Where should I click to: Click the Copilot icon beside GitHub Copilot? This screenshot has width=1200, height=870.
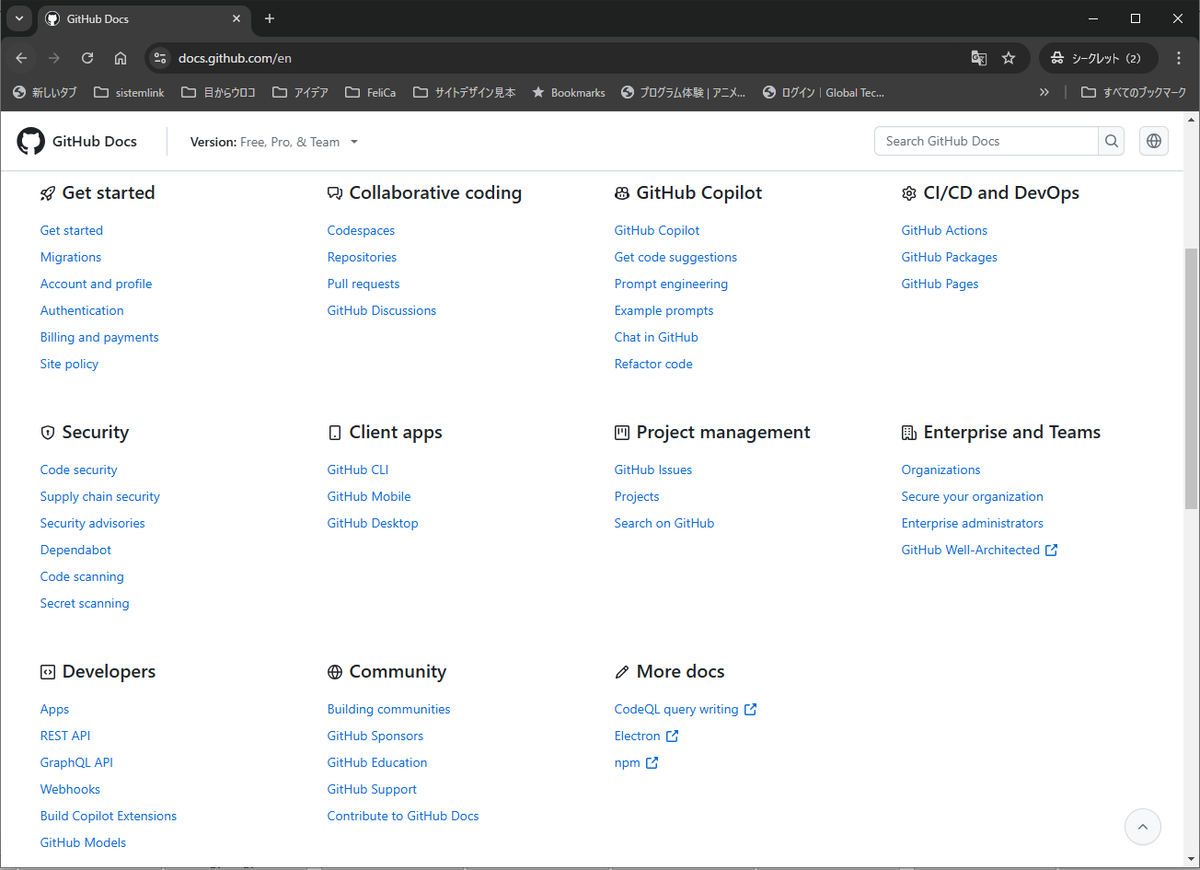click(621, 193)
